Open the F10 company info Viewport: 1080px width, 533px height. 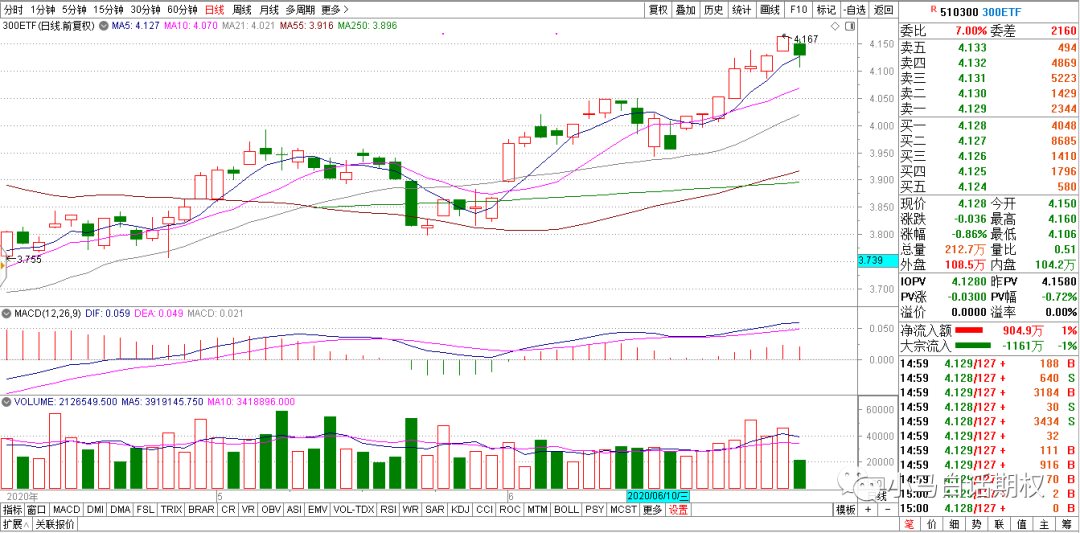(x=798, y=10)
